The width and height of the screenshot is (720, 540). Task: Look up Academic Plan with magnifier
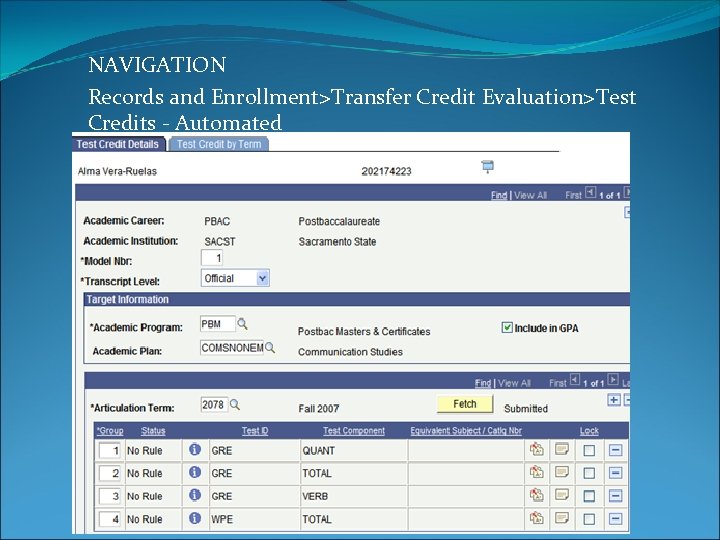(270, 348)
